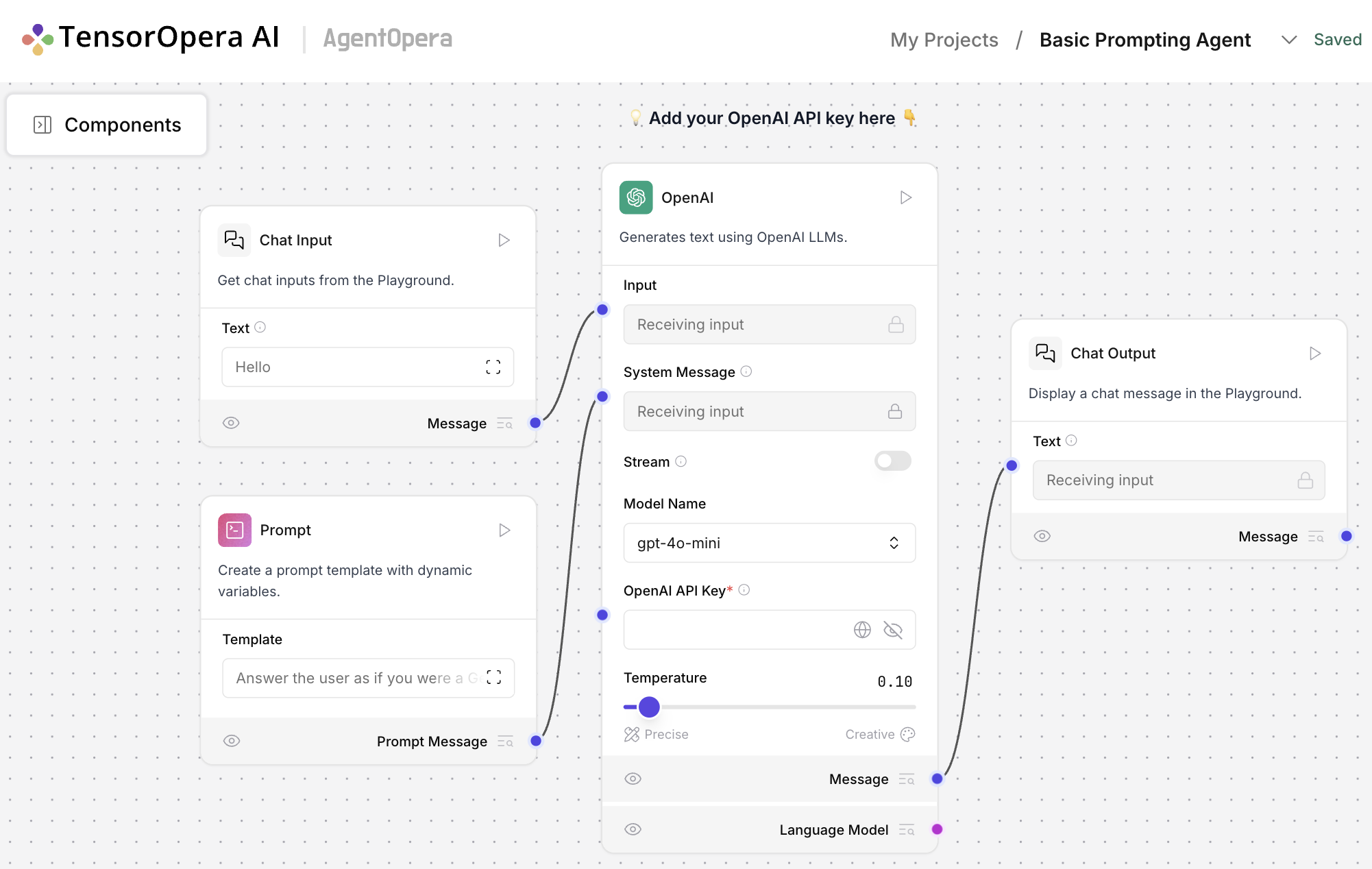Inspect Chat Output Message output
The width and height of the screenshot is (1372, 869).
click(1316, 537)
